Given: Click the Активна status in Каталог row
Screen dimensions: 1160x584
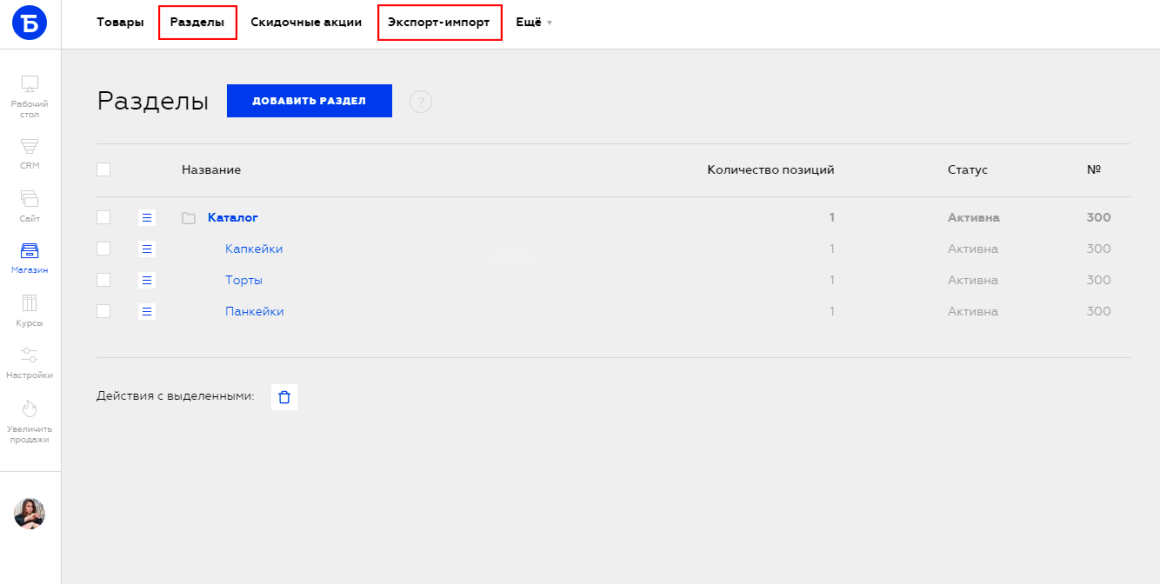Looking at the screenshot, I should 974,218.
